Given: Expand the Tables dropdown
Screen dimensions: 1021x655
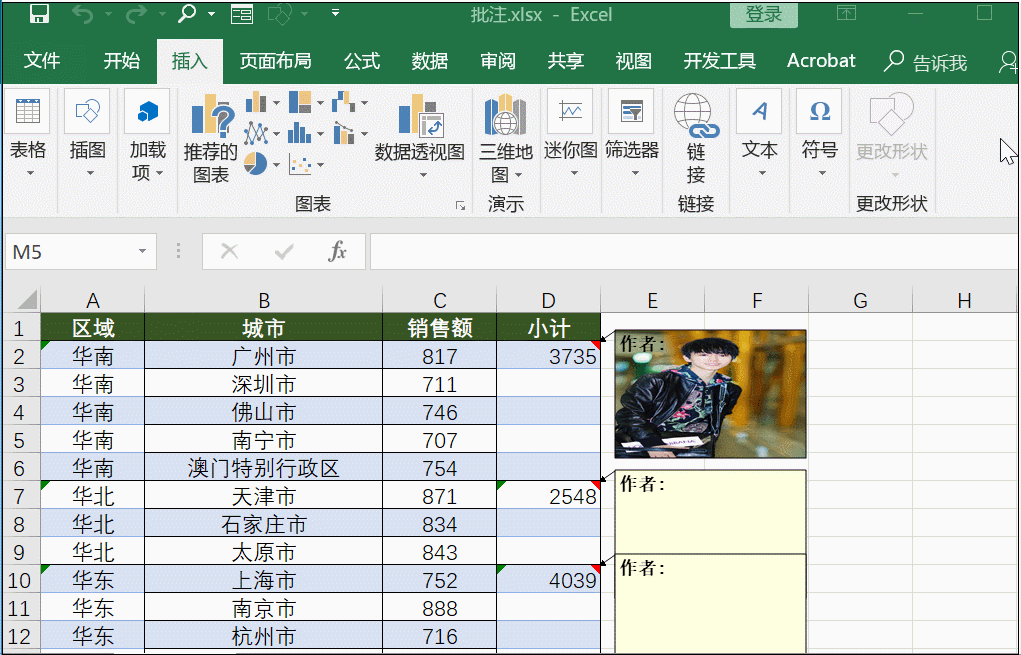Looking at the screenshot, I should [28, 173].
